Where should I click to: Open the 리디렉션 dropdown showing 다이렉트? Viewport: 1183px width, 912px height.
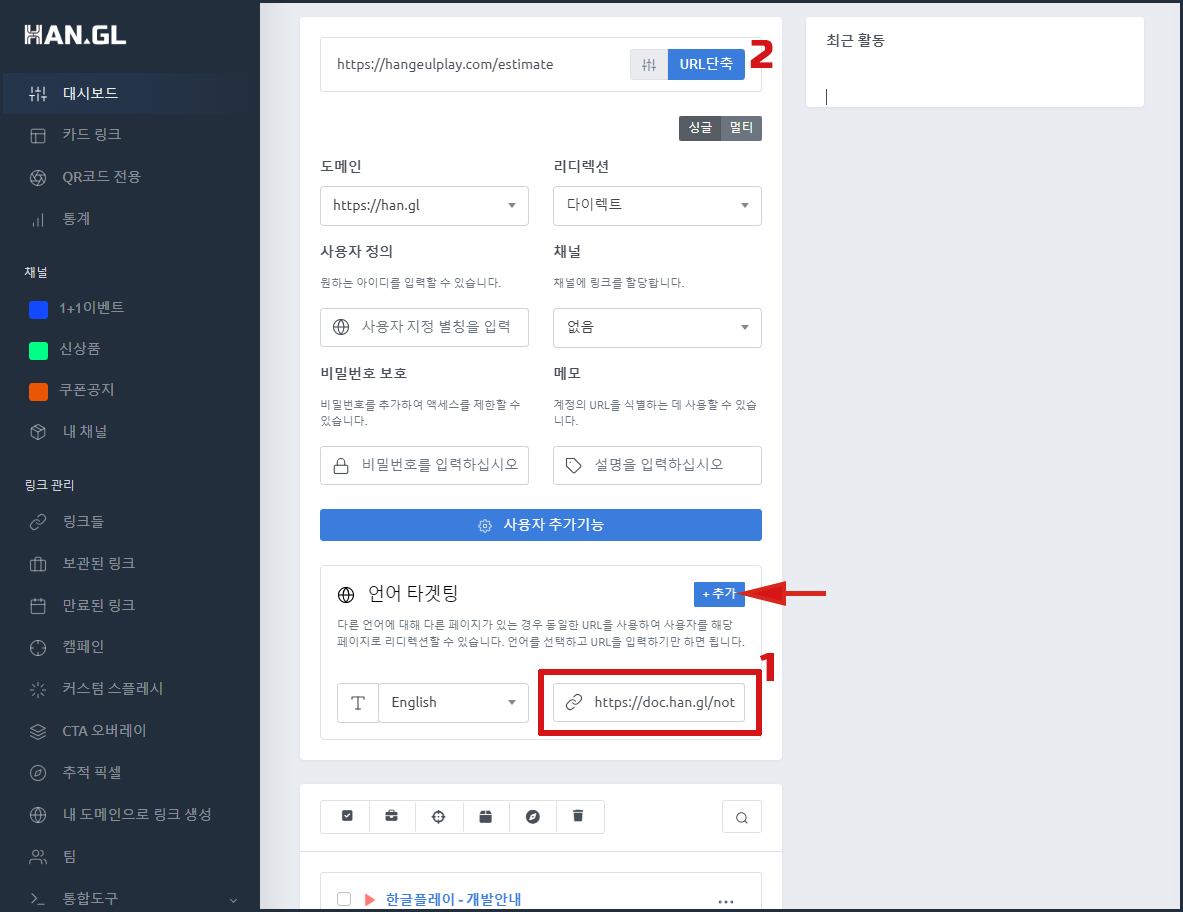tap(657, 206)
